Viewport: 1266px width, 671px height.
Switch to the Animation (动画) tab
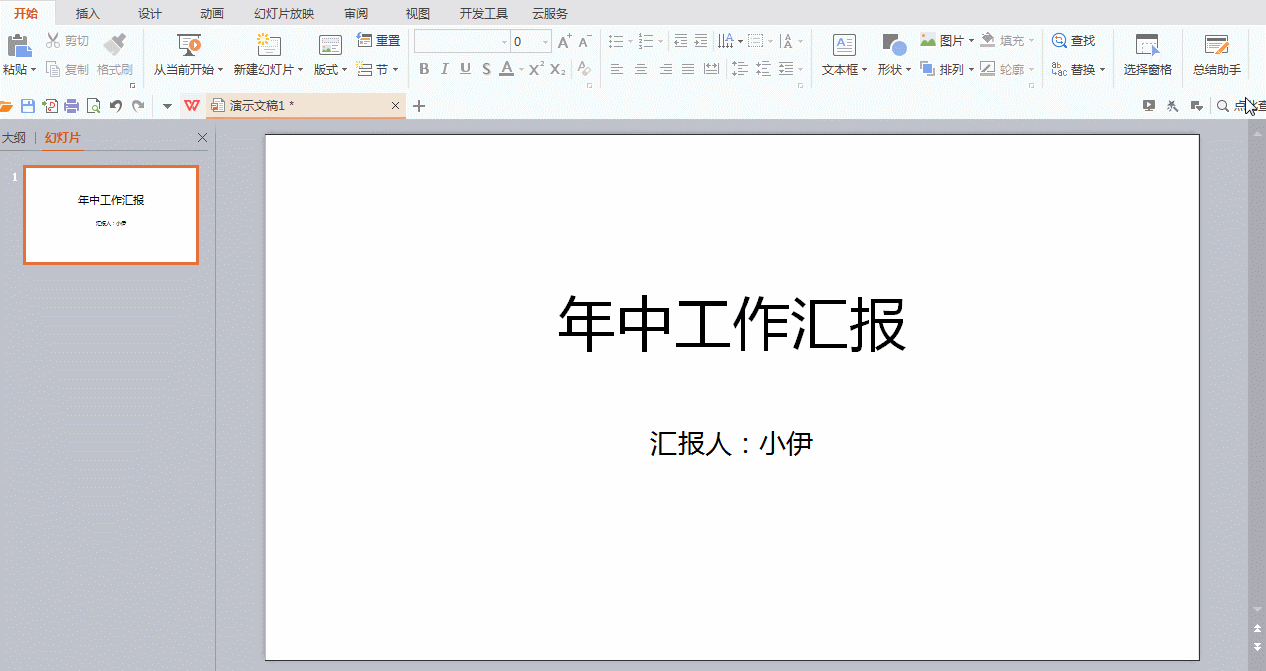tap(212, 13)
